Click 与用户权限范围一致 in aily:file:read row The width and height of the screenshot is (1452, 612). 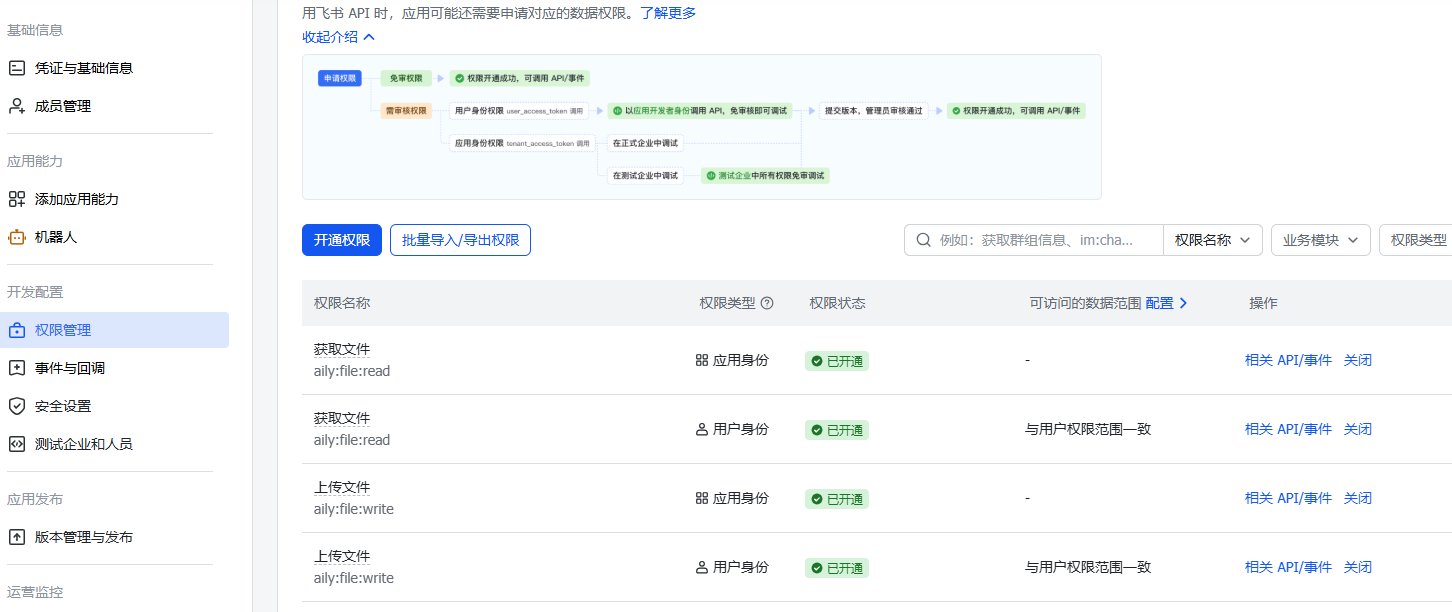coord(1088,429)
